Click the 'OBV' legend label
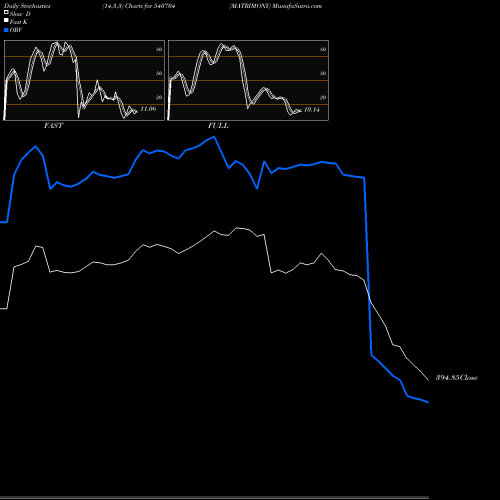 click(16, 30)
